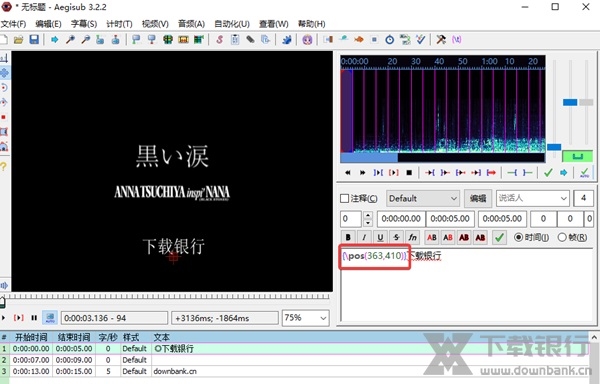The height and width of the screenshot is (384, 600).
Task: Open the 编辑 Edit menu
Action: coord(48,24)
